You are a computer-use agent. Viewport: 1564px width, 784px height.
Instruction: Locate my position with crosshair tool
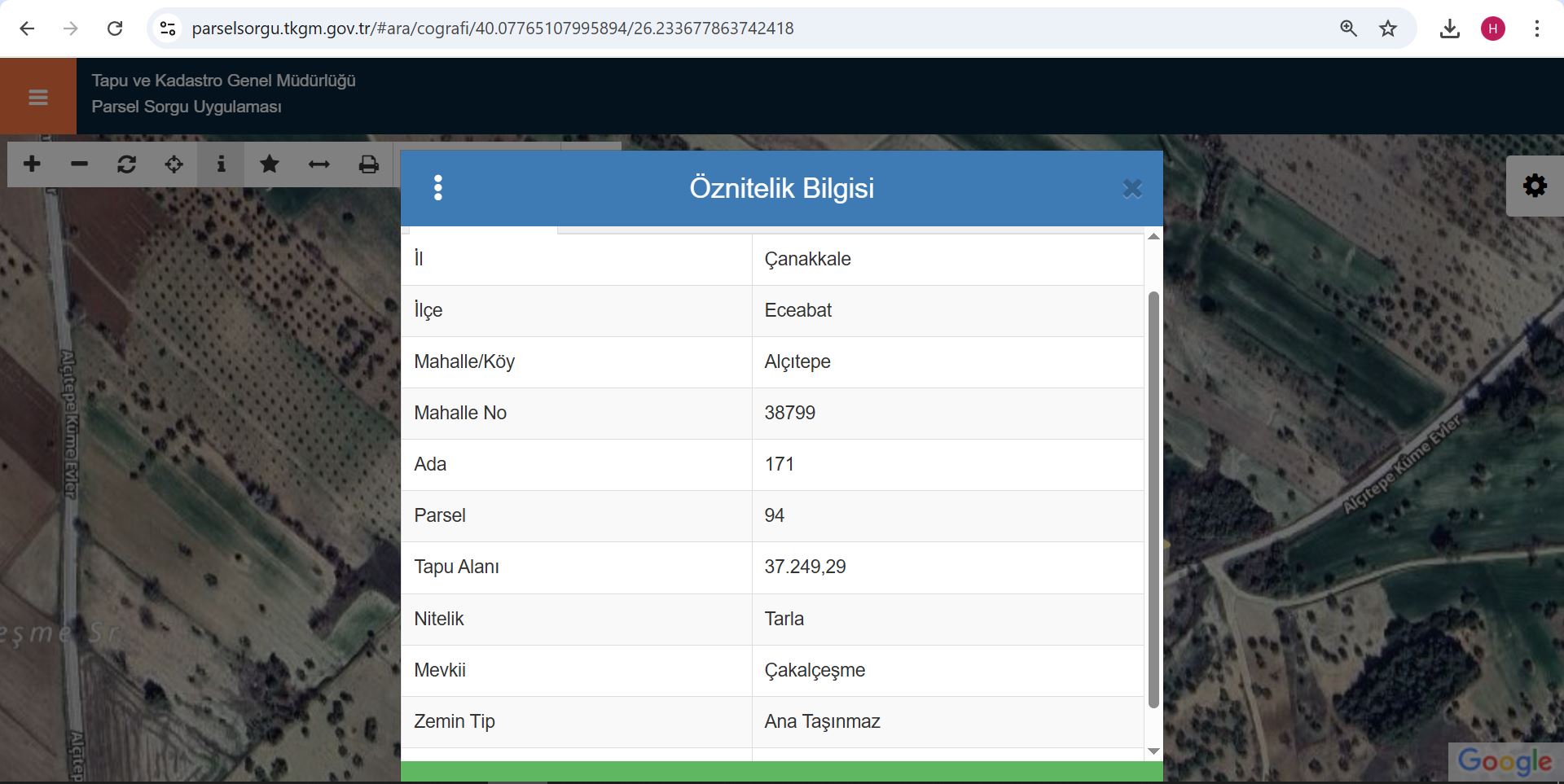pos(174,164)
